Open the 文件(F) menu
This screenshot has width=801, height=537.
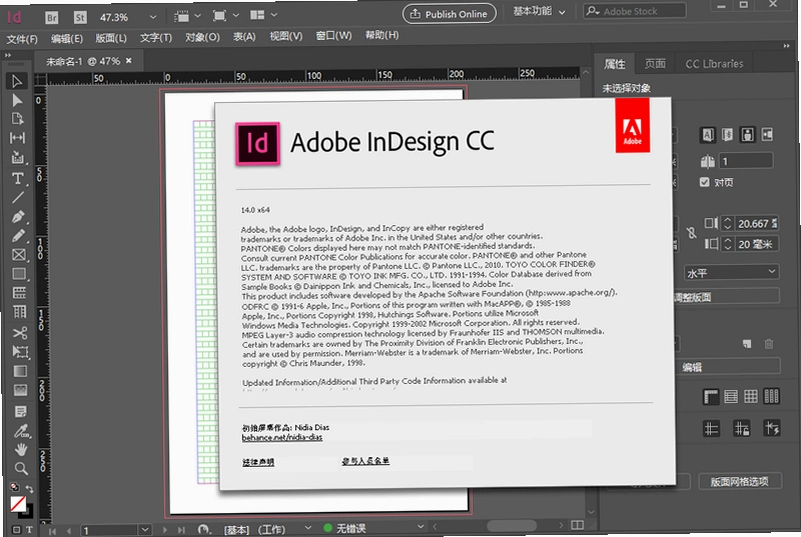(22, 39)
